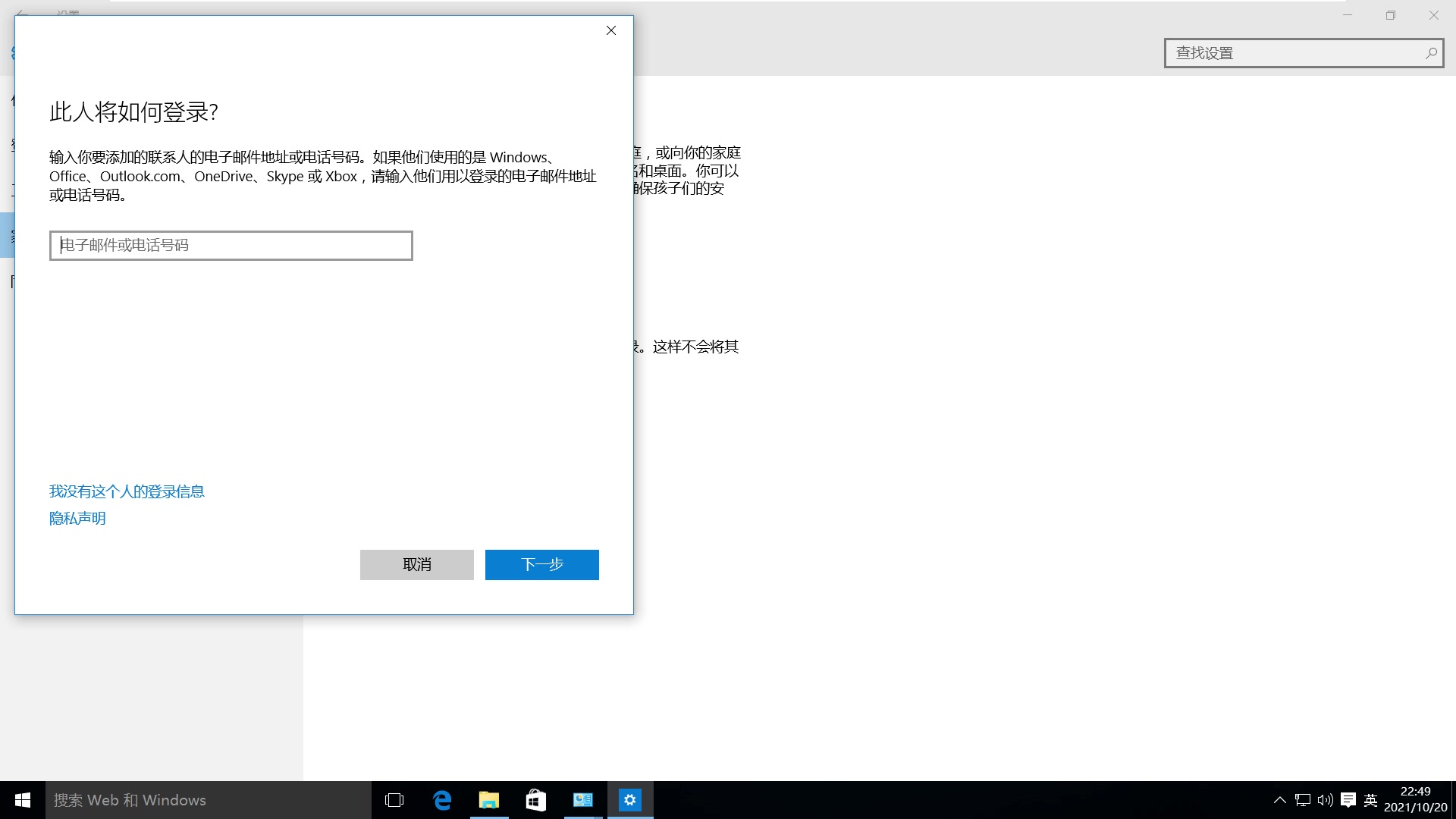Close the sign-in dialog with the X
Image resolution: width=1456 pixels, height=819 pixels.
[x=611, y=30]
